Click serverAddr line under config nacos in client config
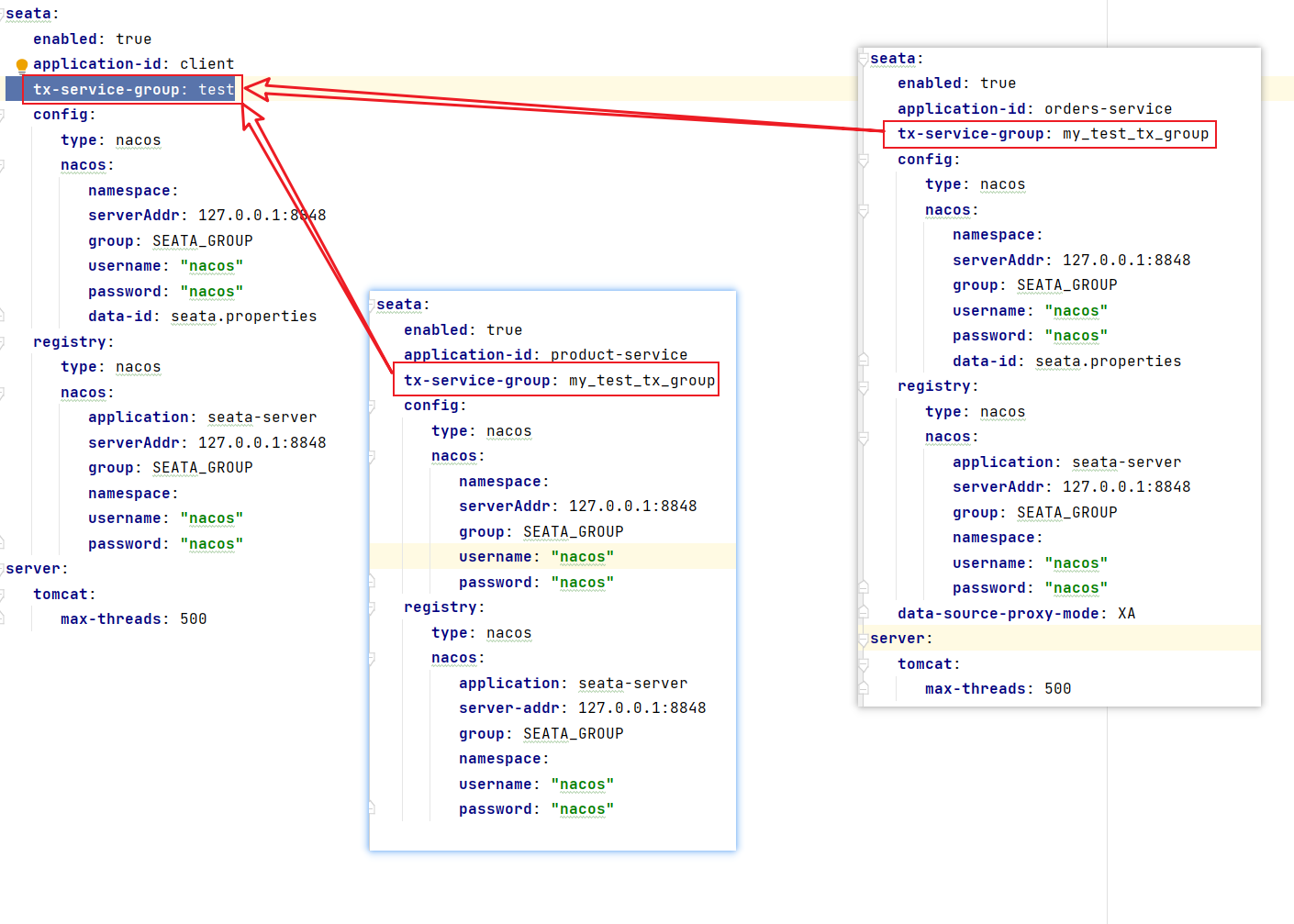The height and width of the screenshot is (924, 1294). click(x=207, y=216)
